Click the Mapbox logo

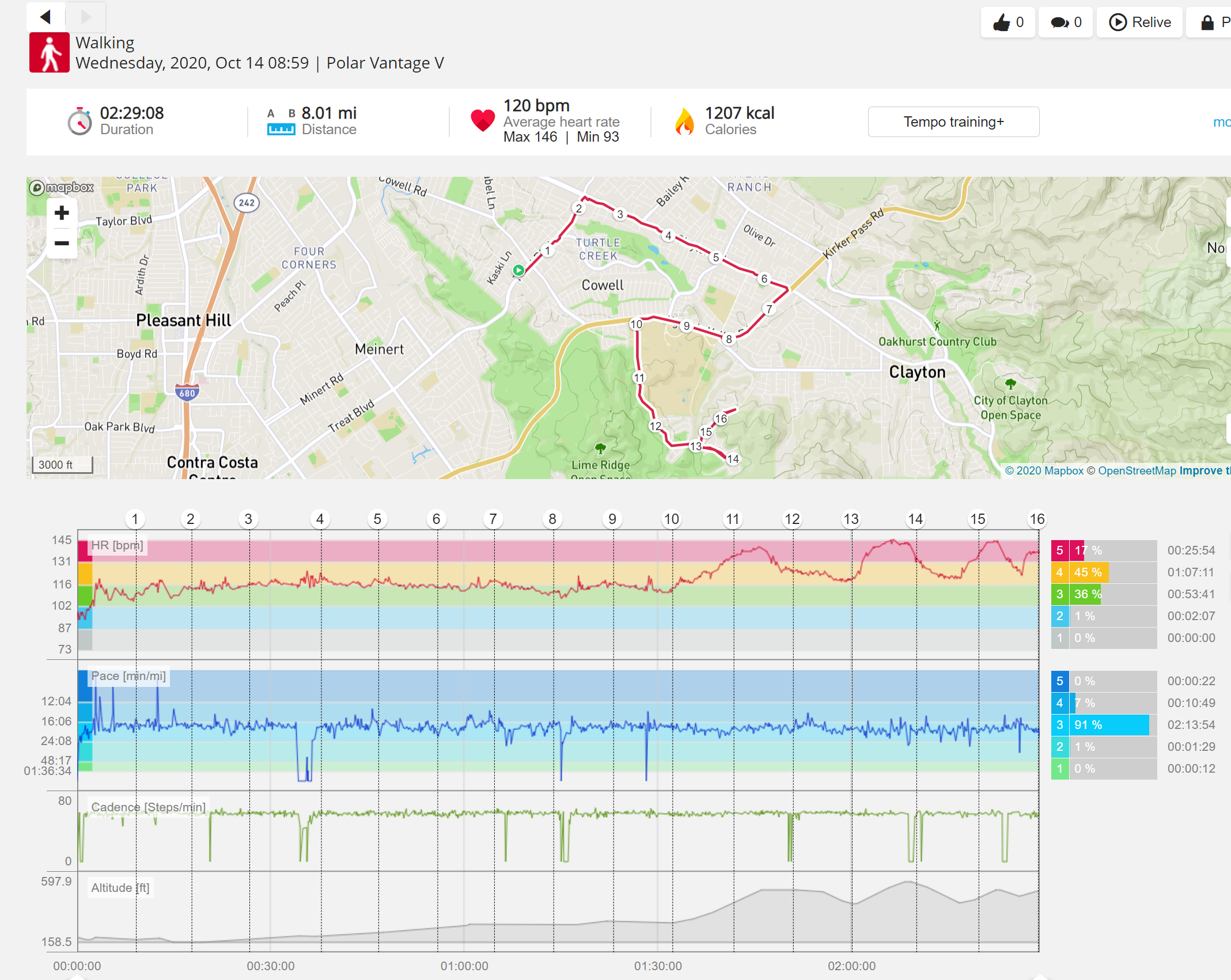point(62,188)
